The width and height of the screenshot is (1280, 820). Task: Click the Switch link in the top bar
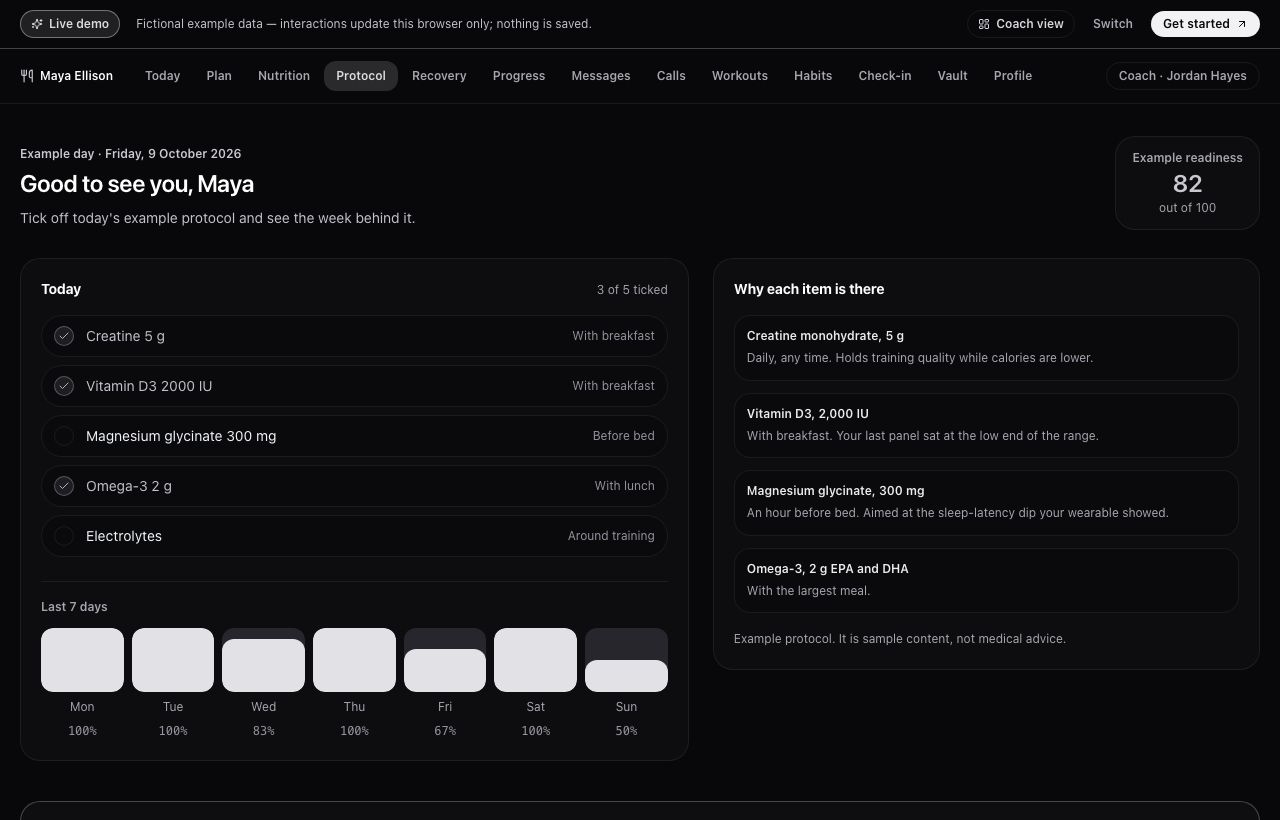1113,24
